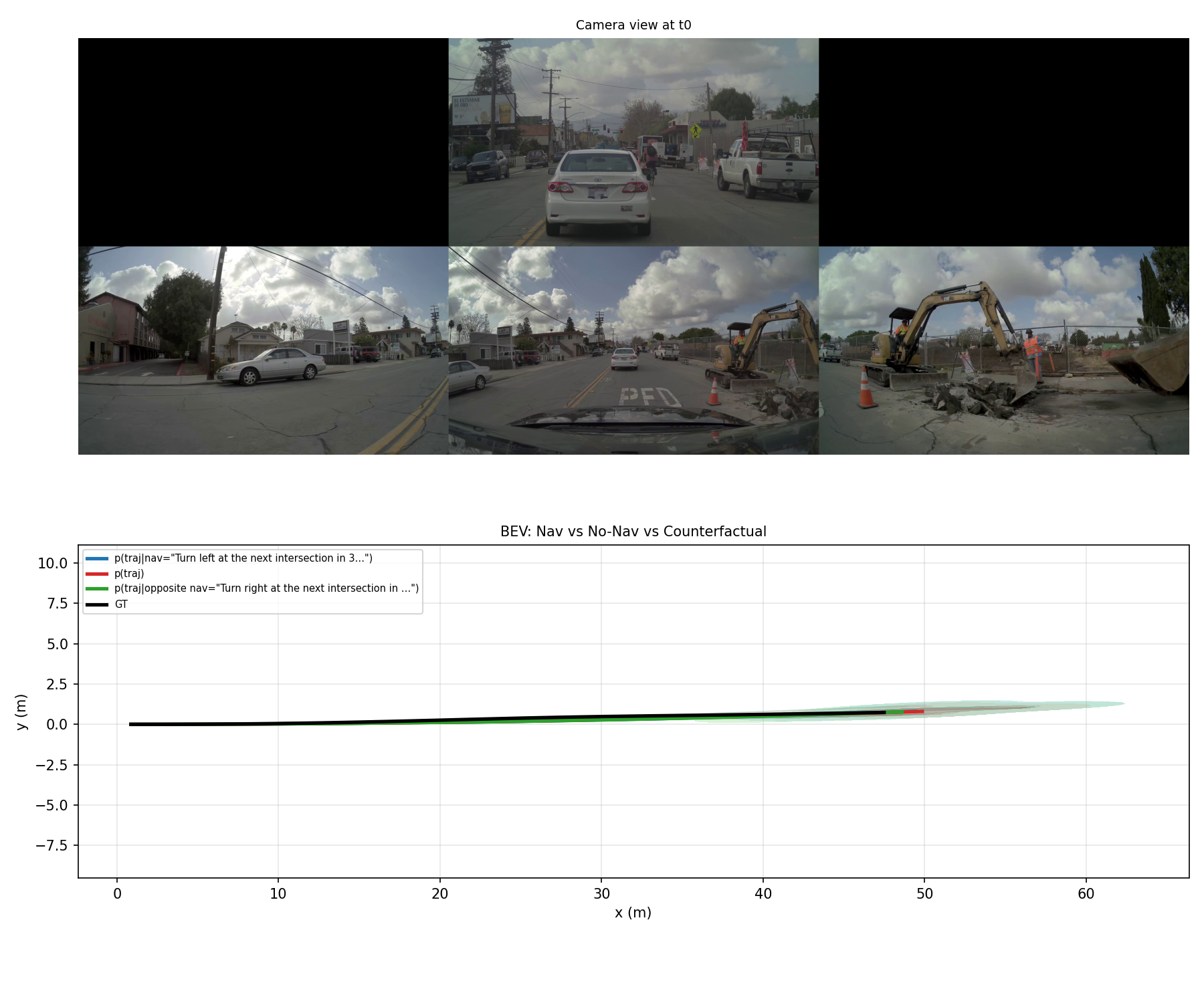Image resolution: width=1204 pixels, height=1003 pixels.
Task: Click the red p(traj) legend marker
Action: point(96,572)
